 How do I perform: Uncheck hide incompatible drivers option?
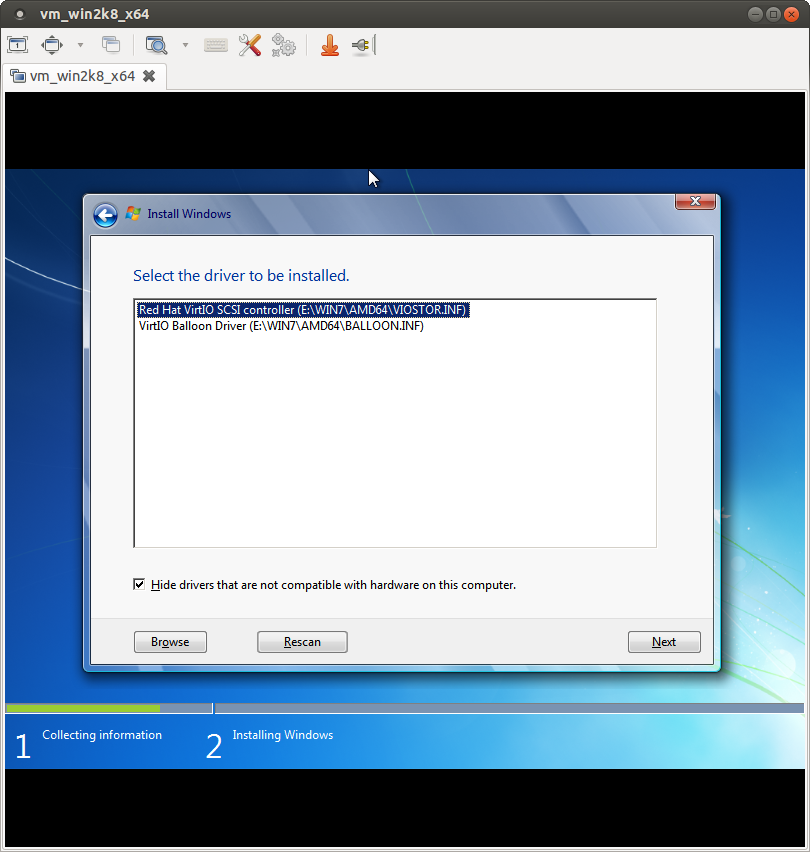139,584
